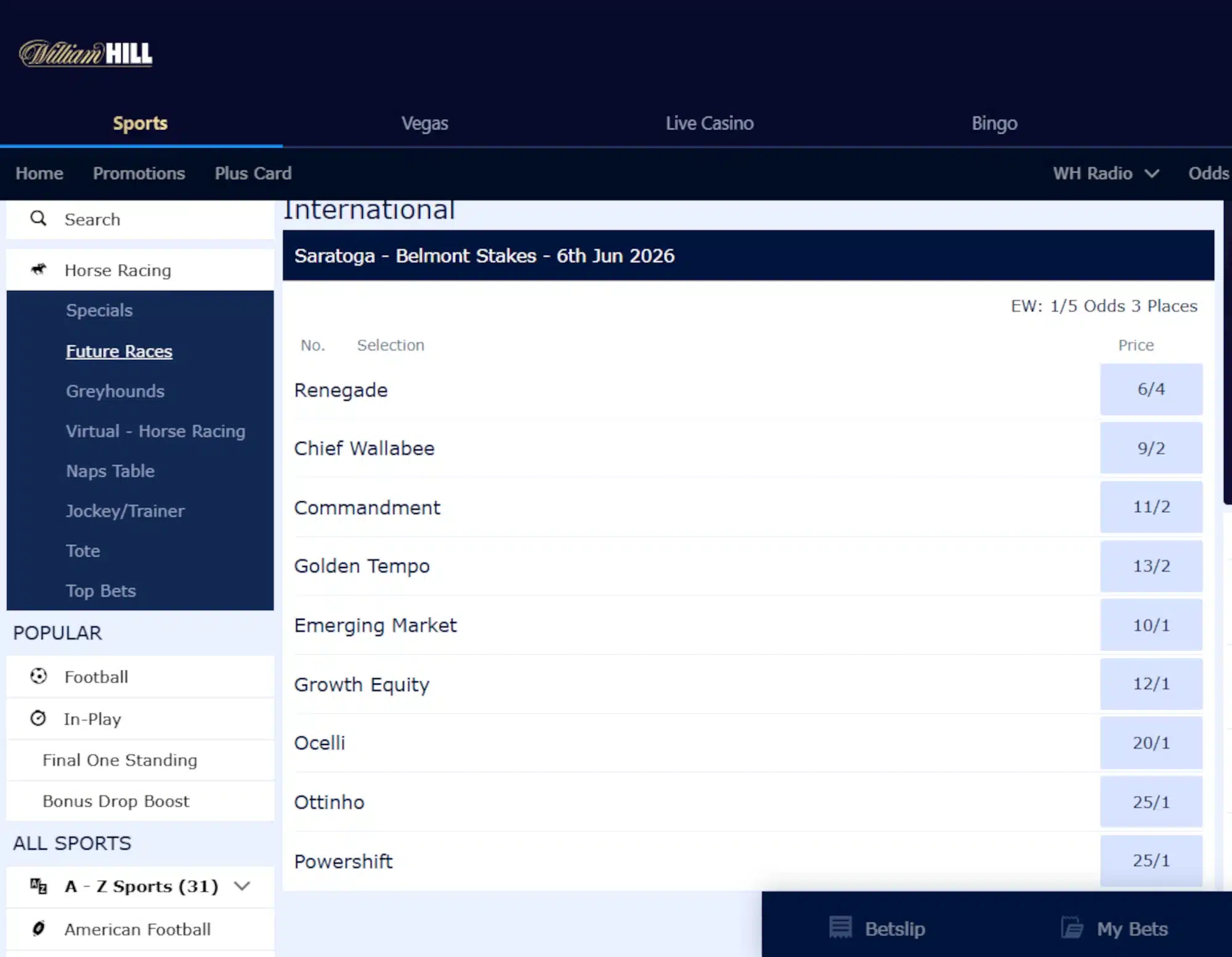Screen dimensions: 1232x957
Task: Open In-Play in Popular list
Action: (x=140, y=719)
